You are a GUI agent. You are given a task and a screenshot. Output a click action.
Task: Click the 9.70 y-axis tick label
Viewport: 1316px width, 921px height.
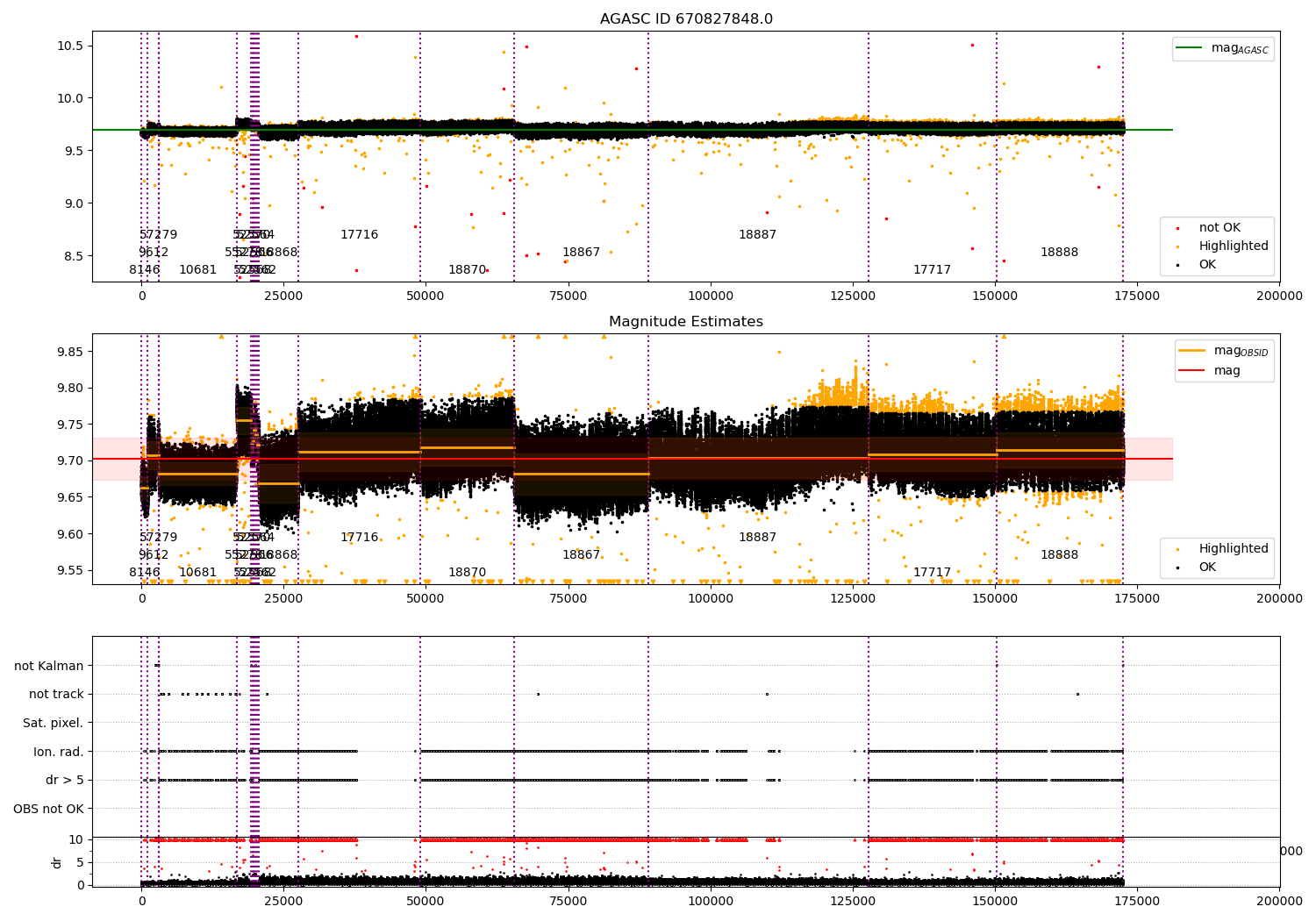coord(70,460)
